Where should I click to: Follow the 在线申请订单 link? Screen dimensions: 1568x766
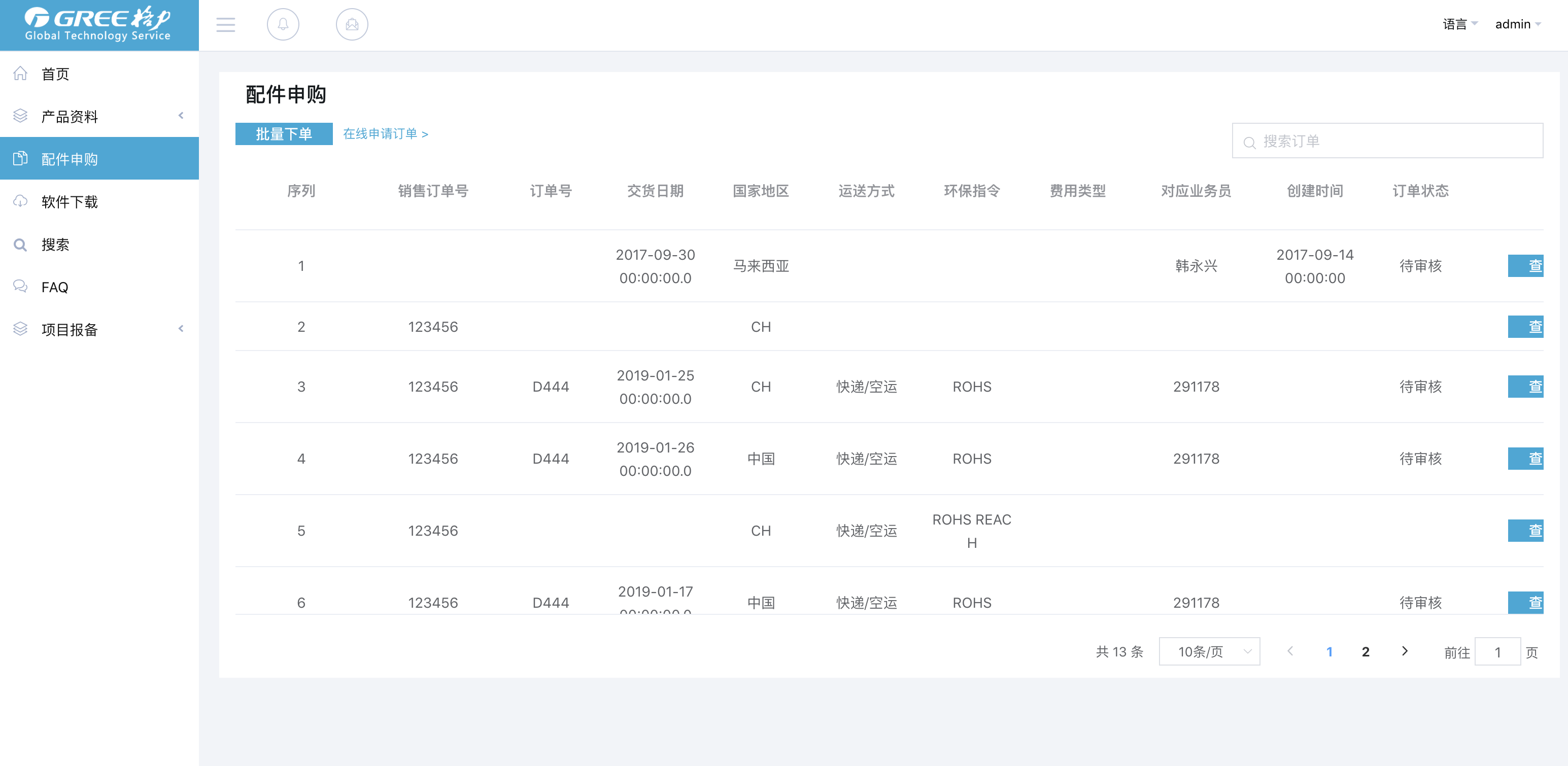point(385,134)
